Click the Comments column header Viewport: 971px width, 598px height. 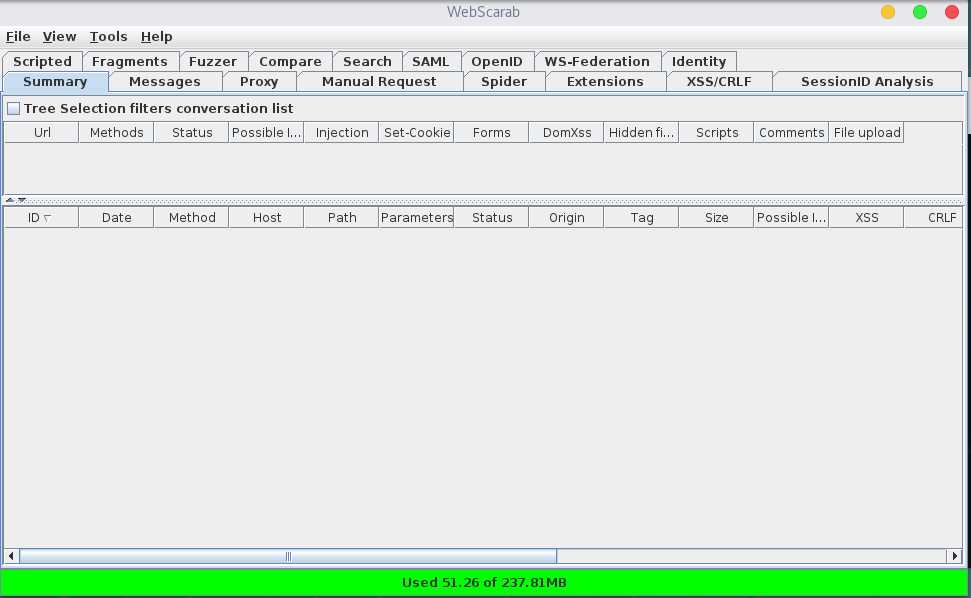pyautogui.click(x=791, y=132)
